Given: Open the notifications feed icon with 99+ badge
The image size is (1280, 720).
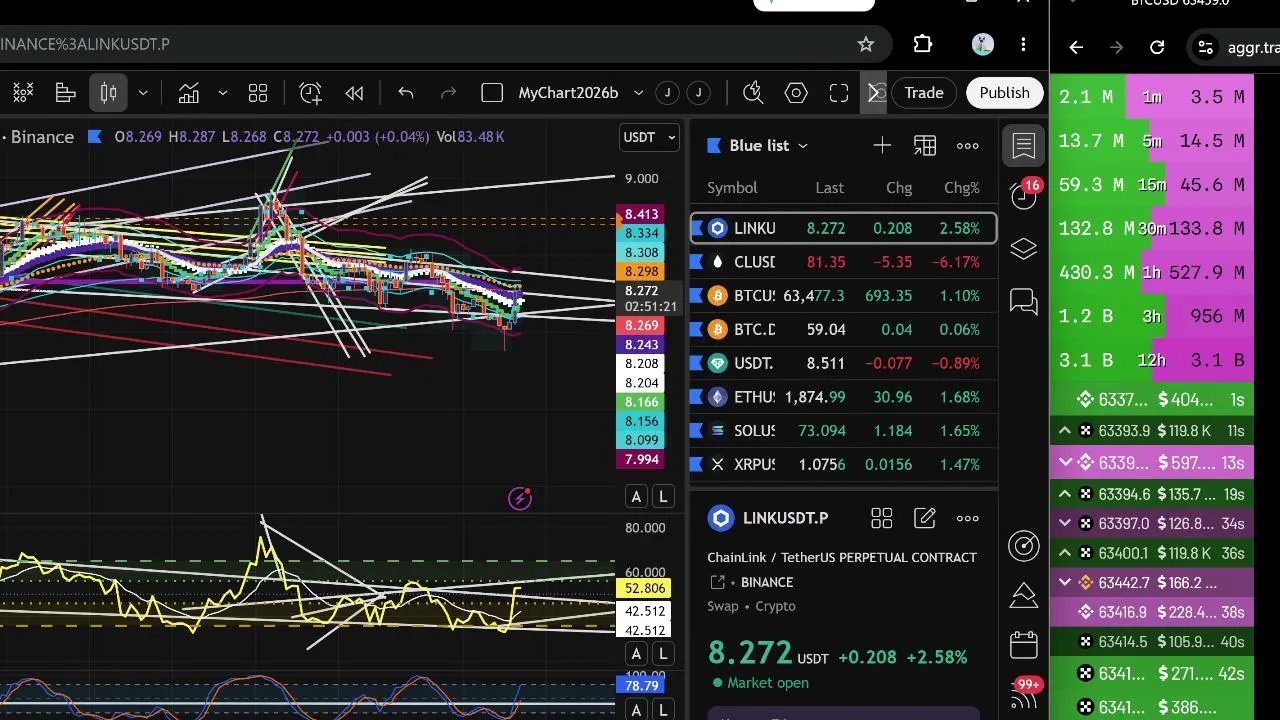Looking at the screenshot, I should pyautogui.click(x=1024, y=694).
